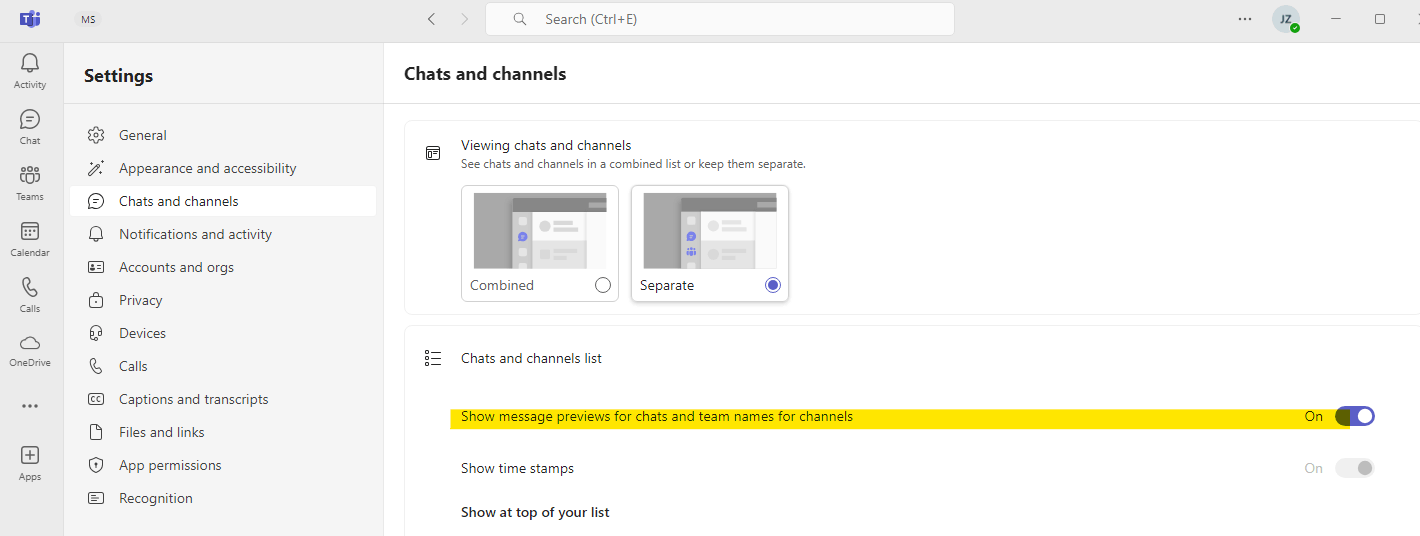
Task: Click 'Show message previews for chats' label
Action: coord(657,416)
